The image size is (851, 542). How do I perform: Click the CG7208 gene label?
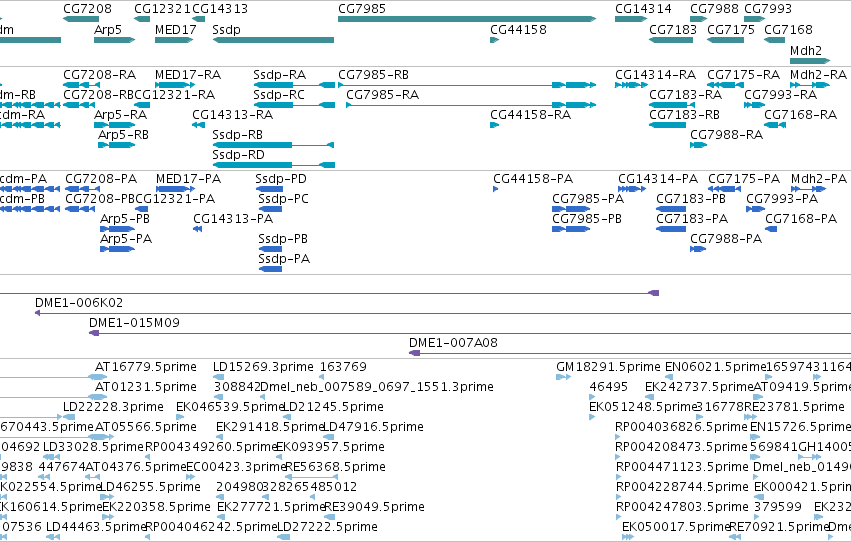point(87,9)
